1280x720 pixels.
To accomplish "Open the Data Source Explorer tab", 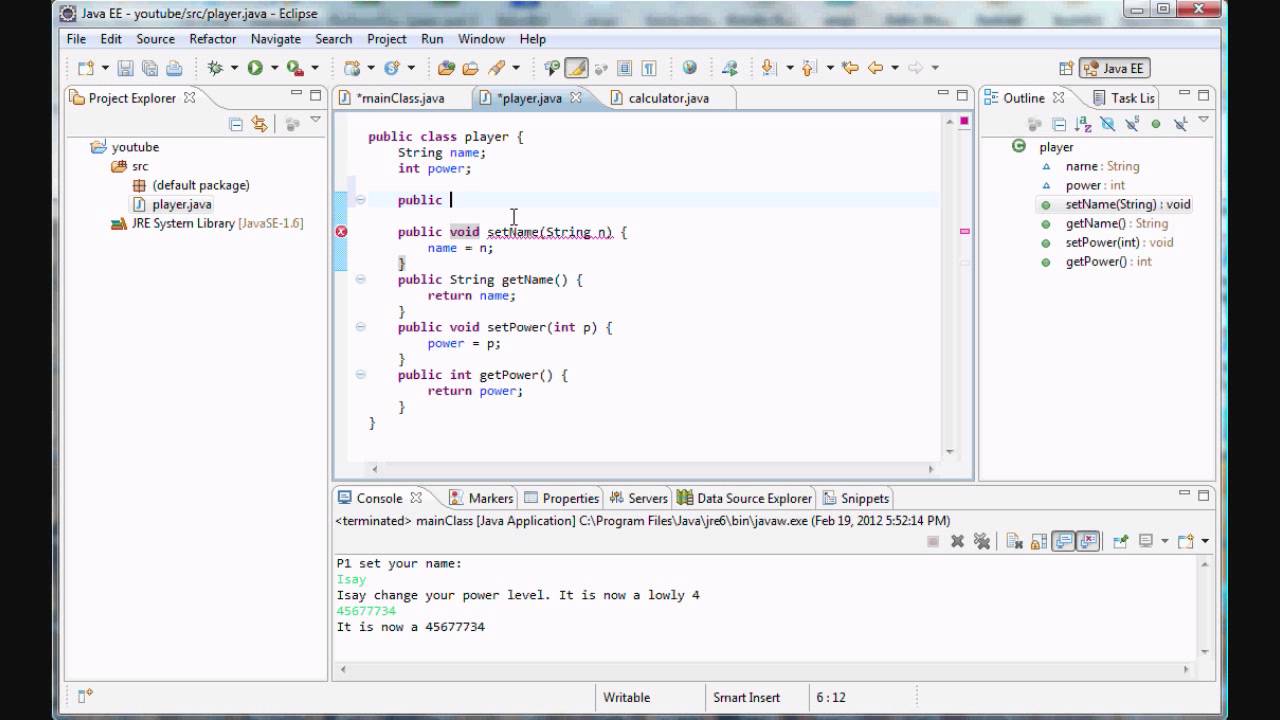I will coord(745,498).
